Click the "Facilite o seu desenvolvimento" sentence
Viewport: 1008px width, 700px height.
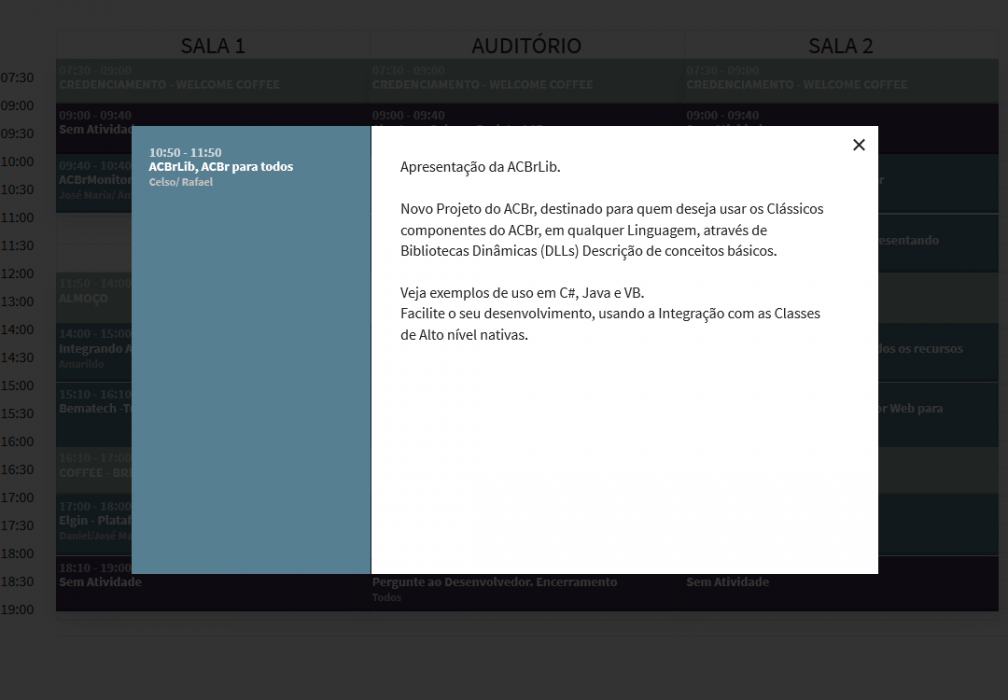point(610,324)
